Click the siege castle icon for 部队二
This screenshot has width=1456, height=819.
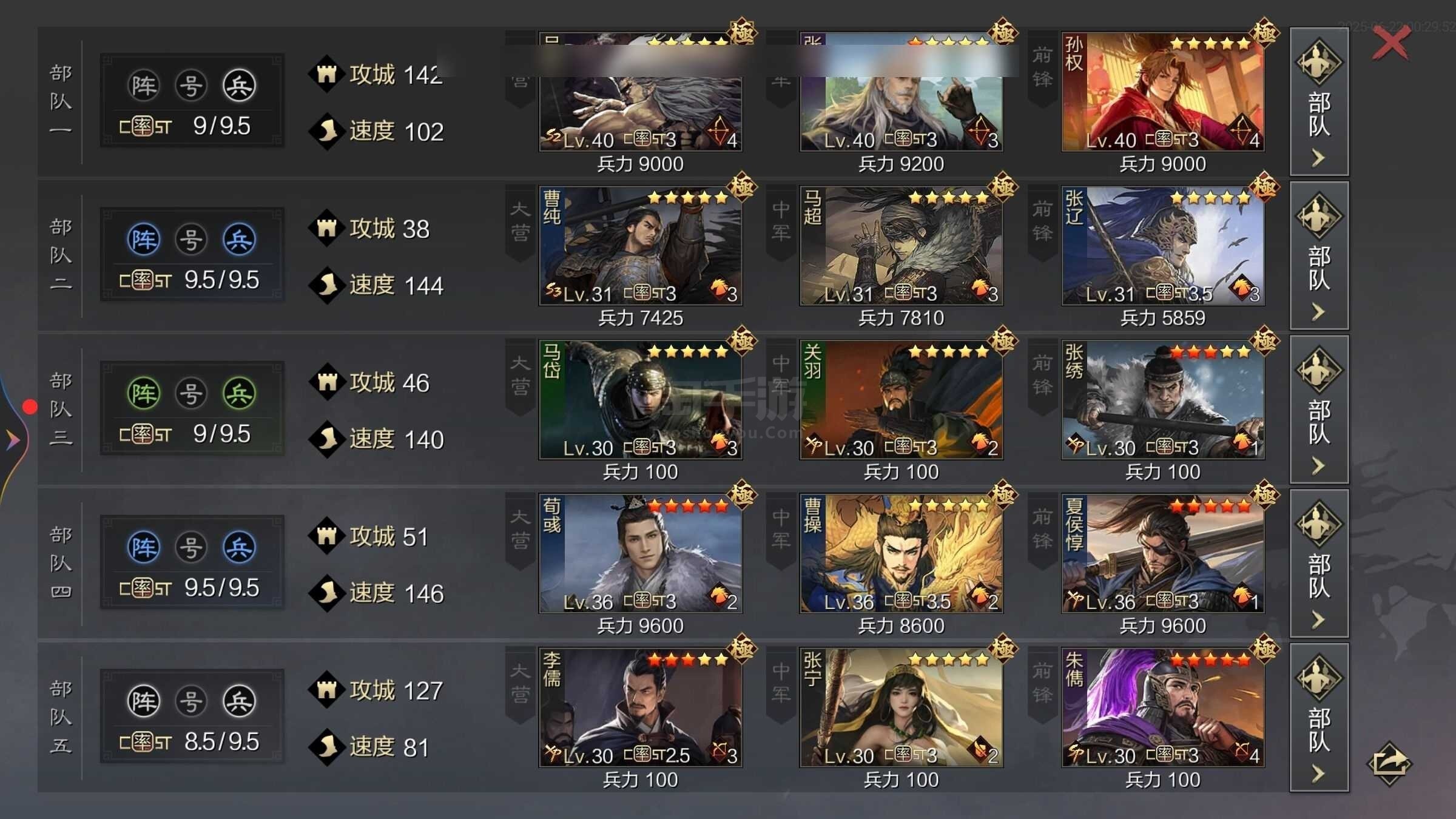coord(327,228)
